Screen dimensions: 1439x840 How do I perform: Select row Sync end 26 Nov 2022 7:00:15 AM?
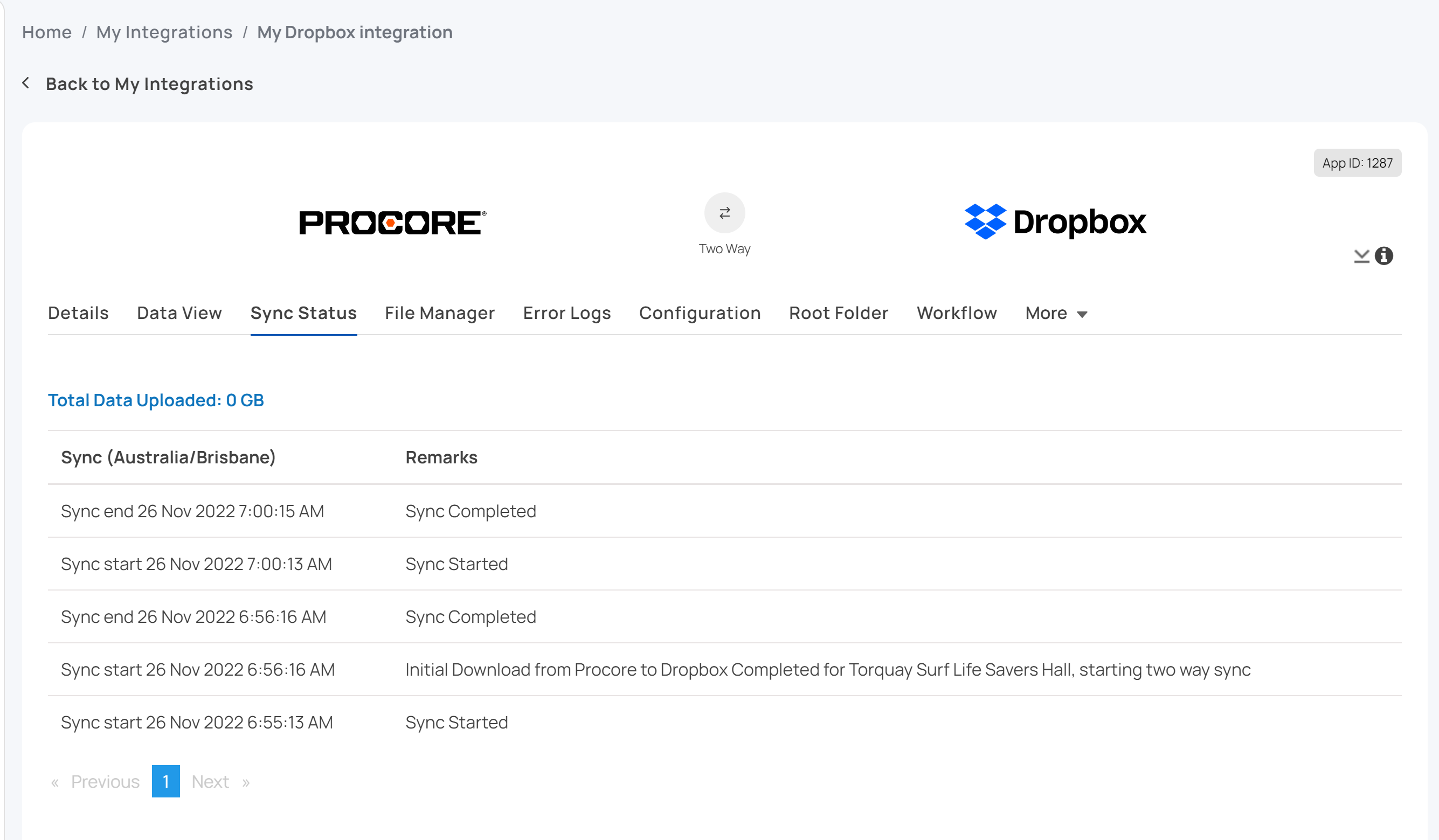(x=725, y=511)
